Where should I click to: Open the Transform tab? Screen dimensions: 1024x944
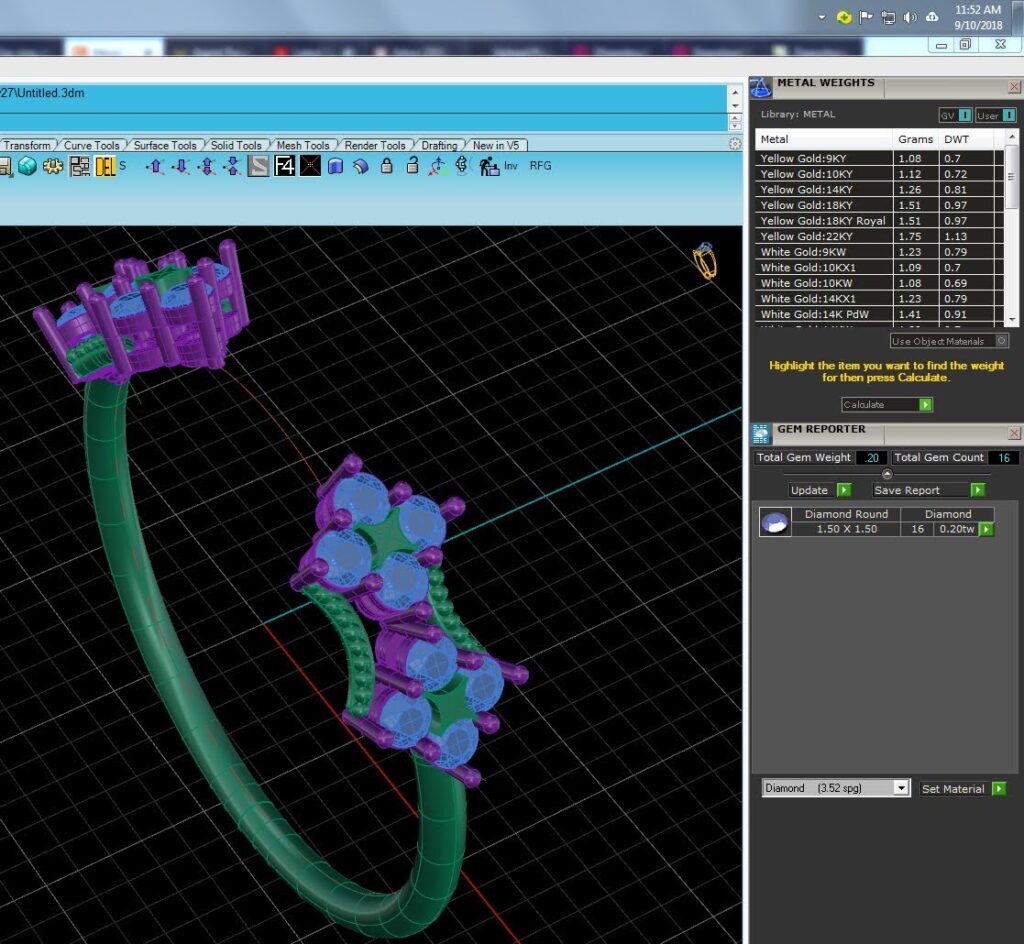click(27, 146)
